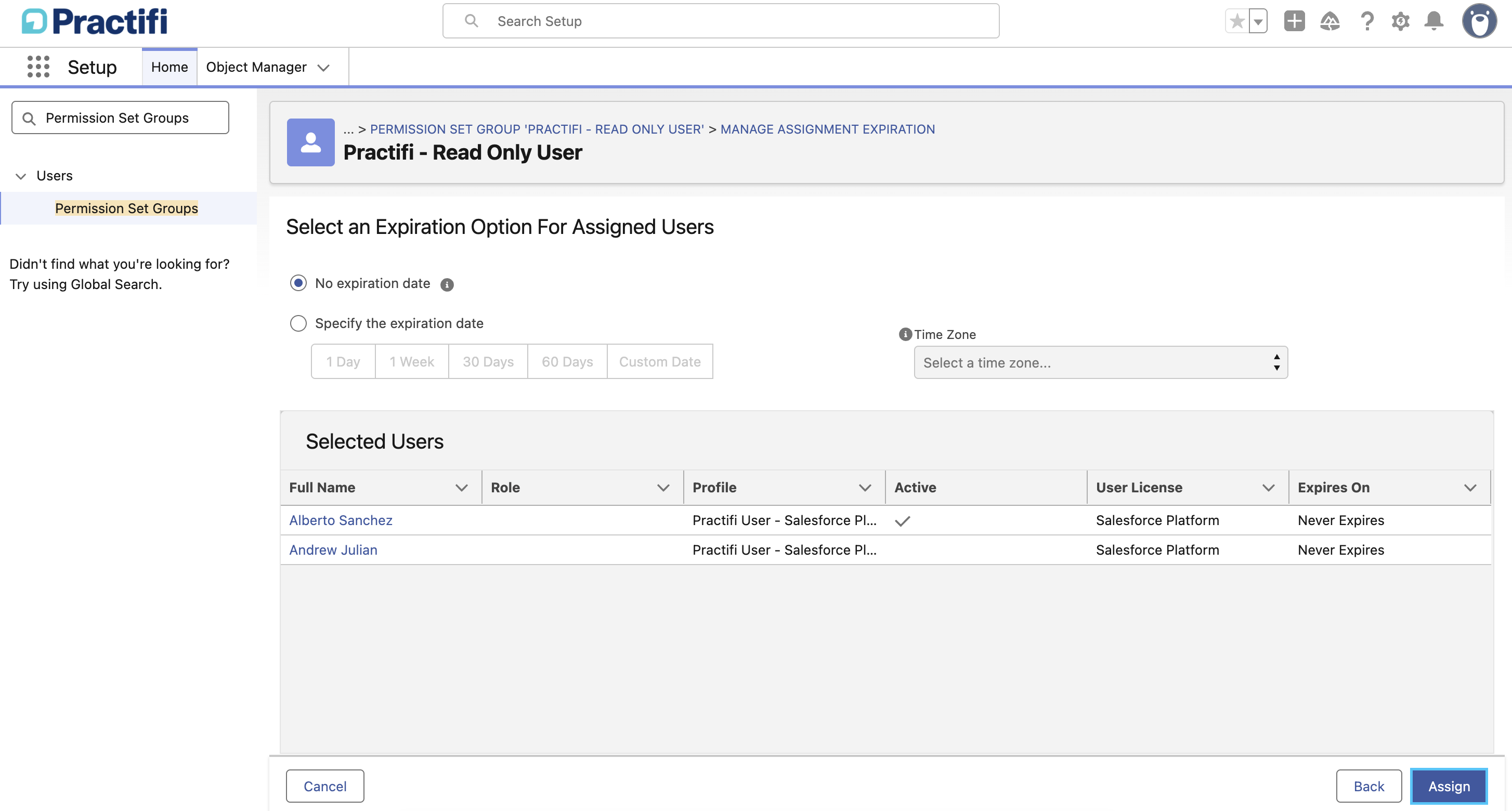Screen dimensions: 1512x811
Task: Open the Andrew Julian user link
Action: 333,550
